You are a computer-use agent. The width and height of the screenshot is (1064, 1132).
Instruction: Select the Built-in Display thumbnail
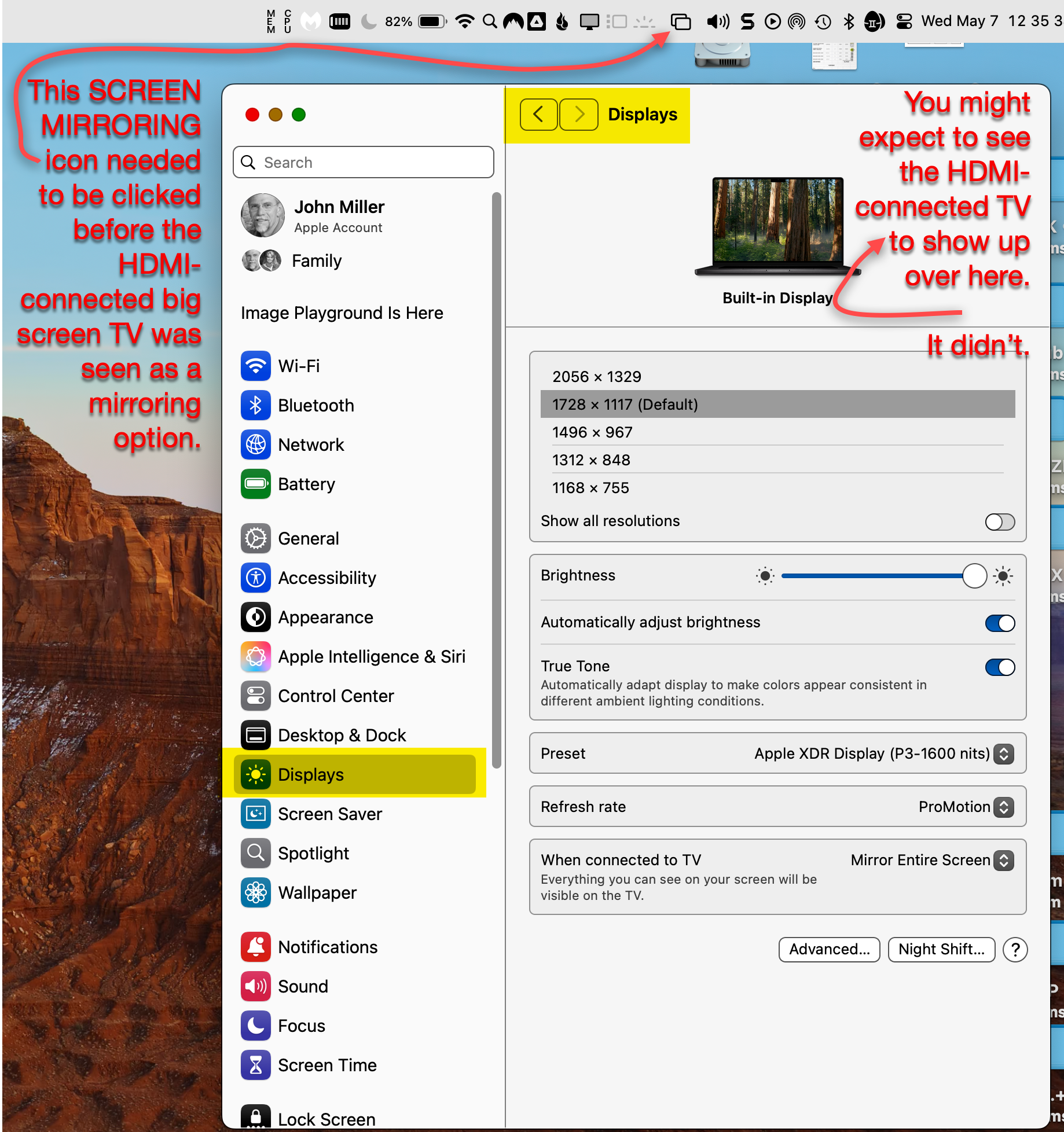click(x=777, y=227)
